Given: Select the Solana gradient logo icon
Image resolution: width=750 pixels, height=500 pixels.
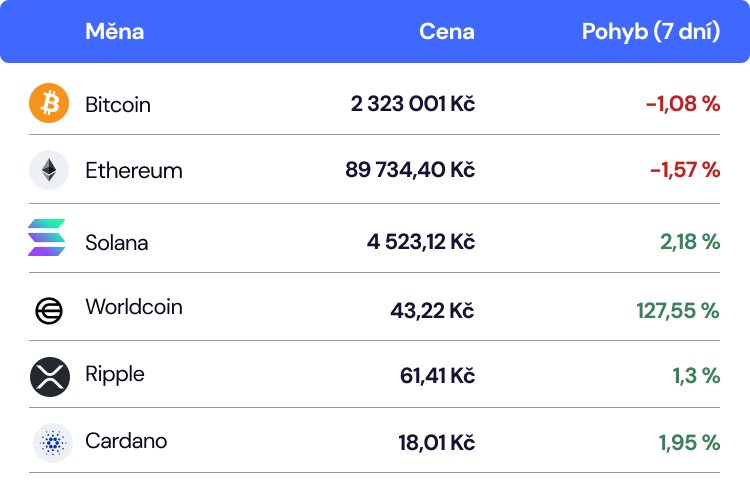Looking at the screenshot, I should click(46, 237).
